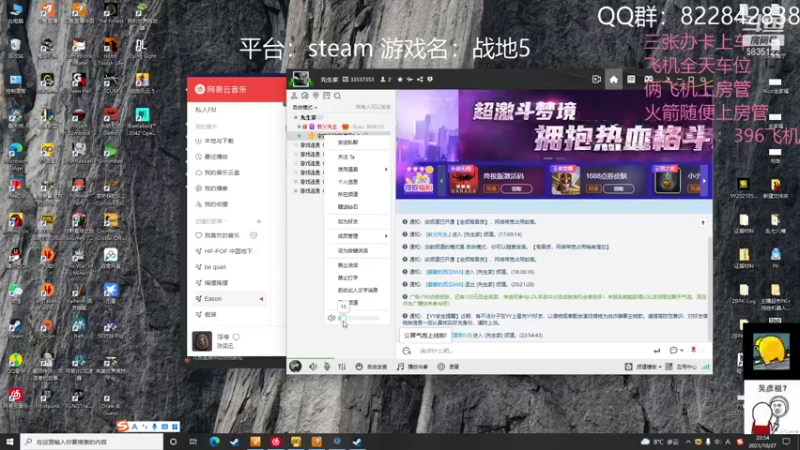Toggle the 自由发言 speaking mode button
The height and width of the screenshot is (450, 800).
click(x=371, y=367)
